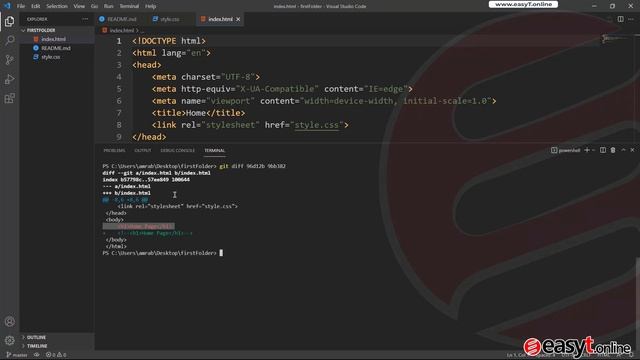Close the terminal panel
This screenshot has height=360, width=640.
tap(632, 150)
